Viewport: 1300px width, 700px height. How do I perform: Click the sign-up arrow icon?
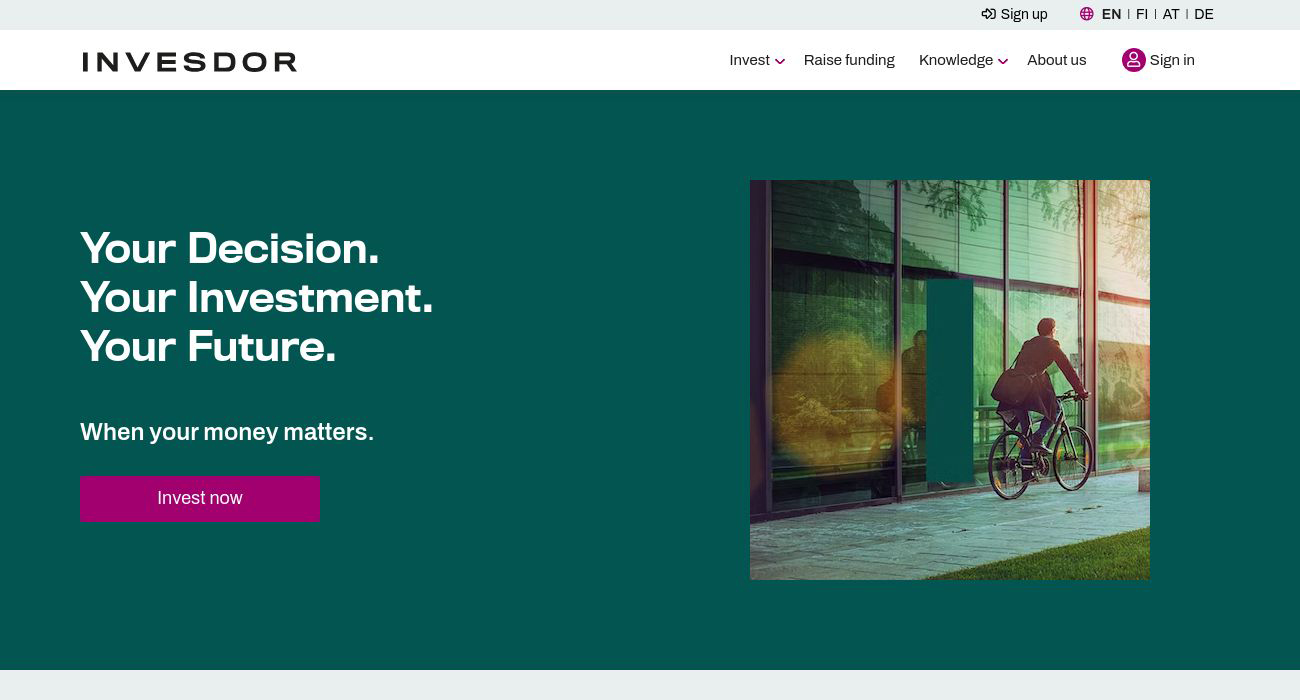(x=988, y=14)
